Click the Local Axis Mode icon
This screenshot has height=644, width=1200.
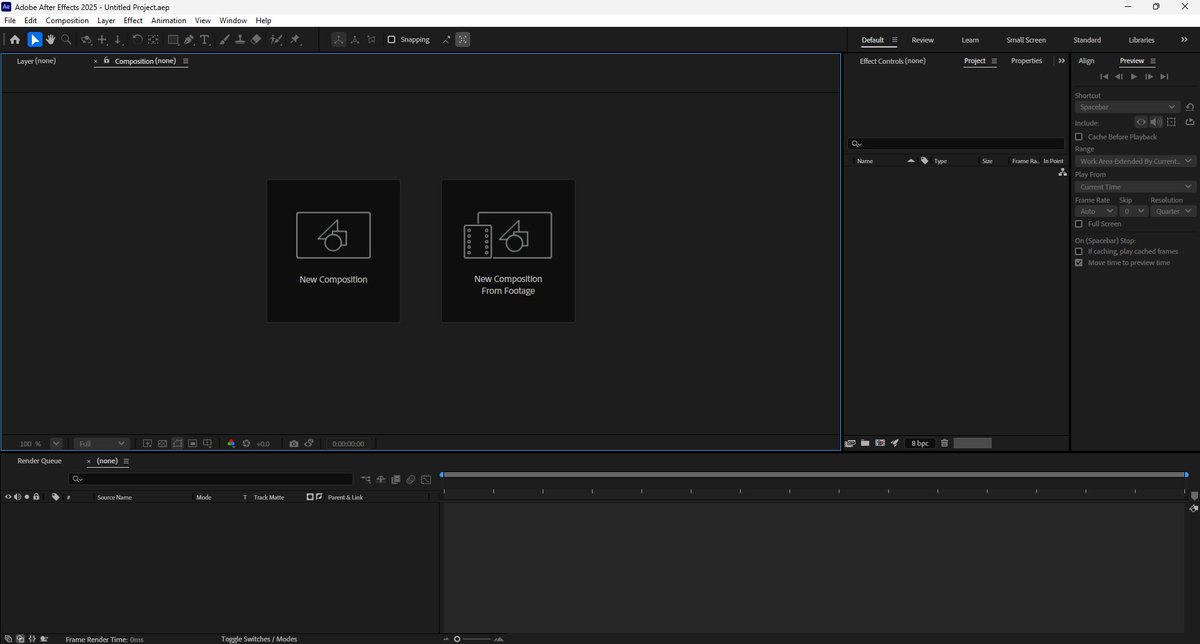pos(339,40)
